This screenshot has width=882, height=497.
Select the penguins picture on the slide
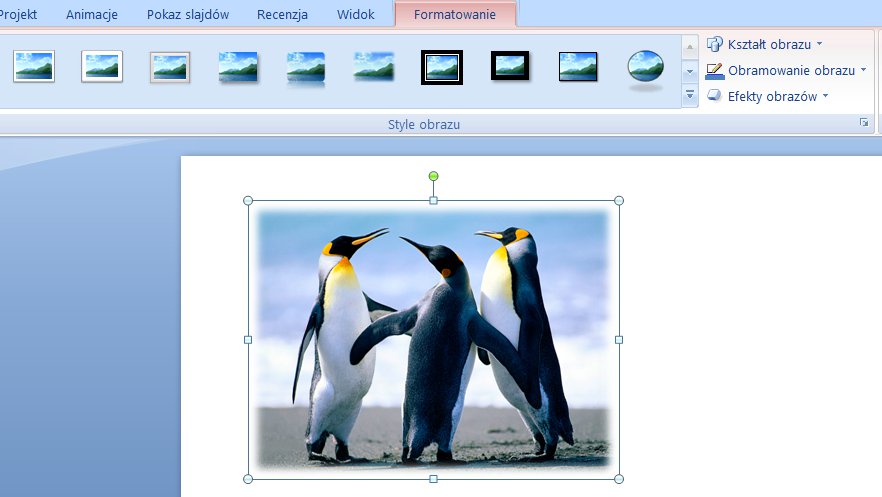point(433,340)
